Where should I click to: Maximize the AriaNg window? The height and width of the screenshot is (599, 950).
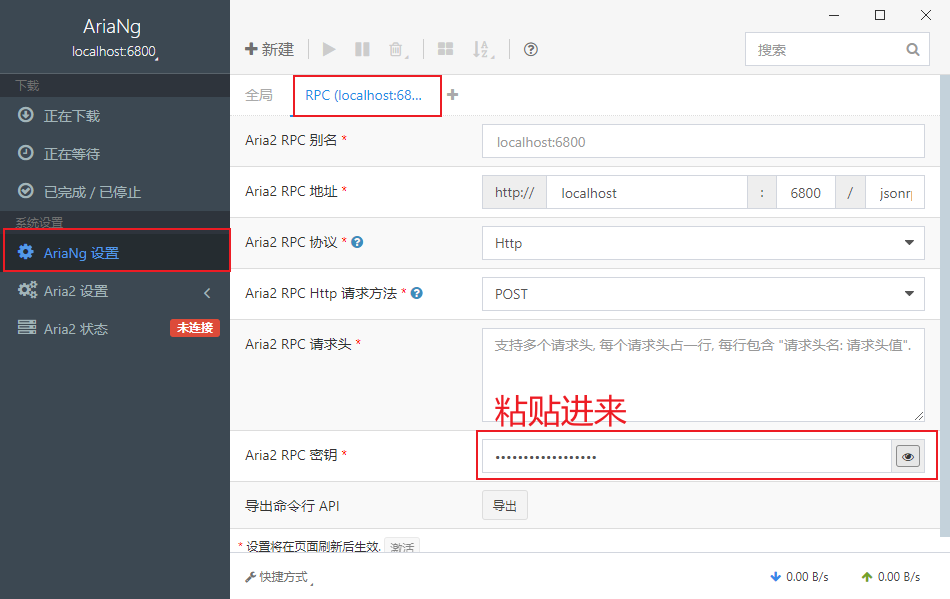(880, 15)
